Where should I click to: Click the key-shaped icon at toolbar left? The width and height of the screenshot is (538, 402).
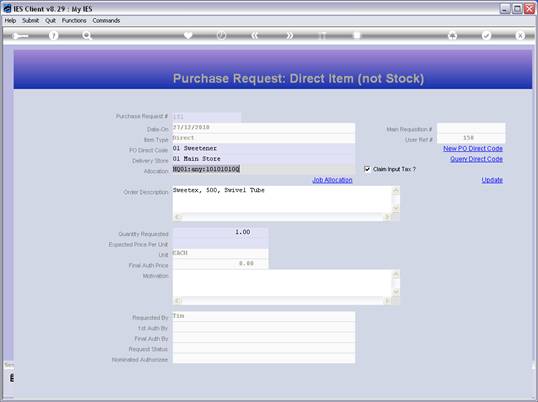tap(20, 36)
